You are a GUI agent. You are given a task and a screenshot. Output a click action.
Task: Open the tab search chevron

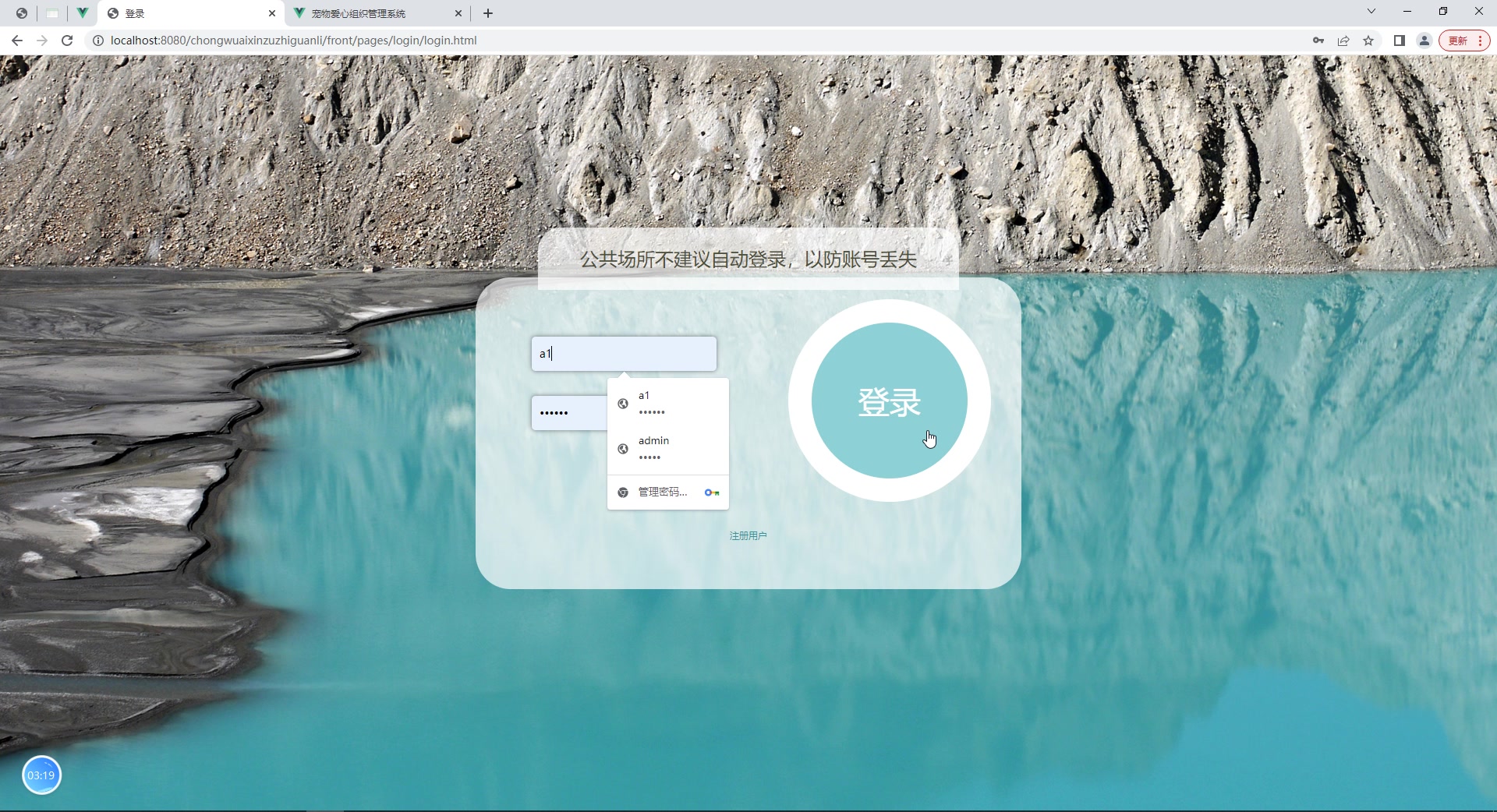1371,10
